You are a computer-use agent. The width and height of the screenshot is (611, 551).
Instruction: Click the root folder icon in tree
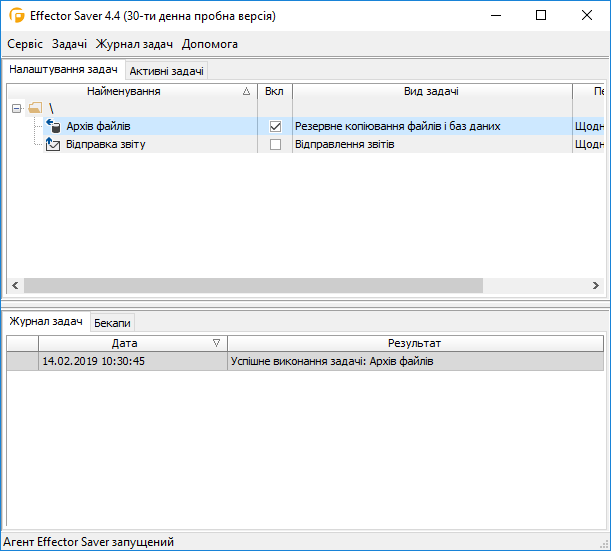click(x=35, y=108)
